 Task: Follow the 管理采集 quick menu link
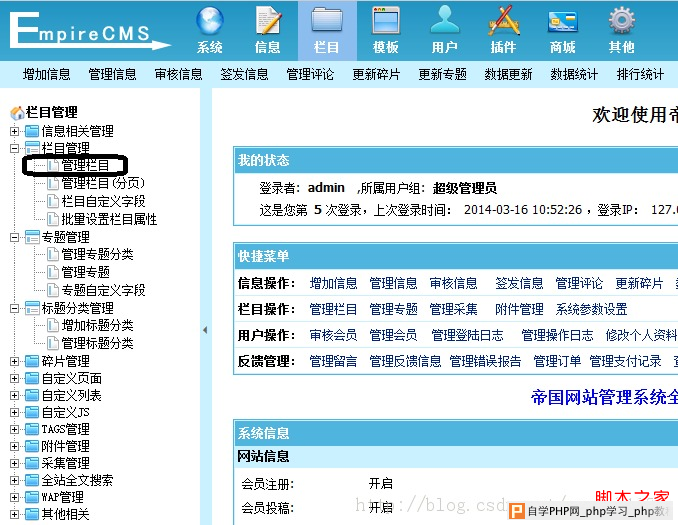coord(454,309)
